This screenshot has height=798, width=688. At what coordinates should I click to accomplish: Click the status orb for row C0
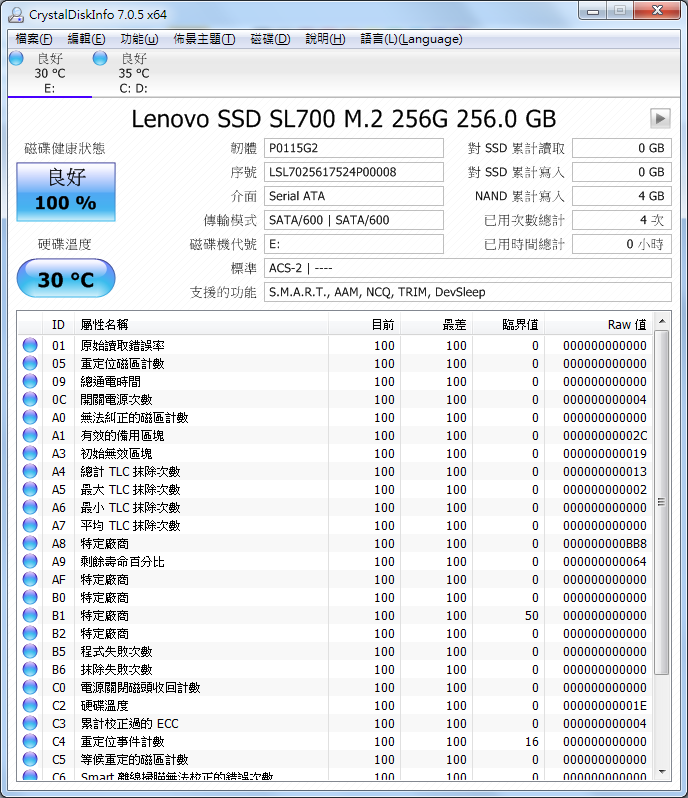coord(30,687)
